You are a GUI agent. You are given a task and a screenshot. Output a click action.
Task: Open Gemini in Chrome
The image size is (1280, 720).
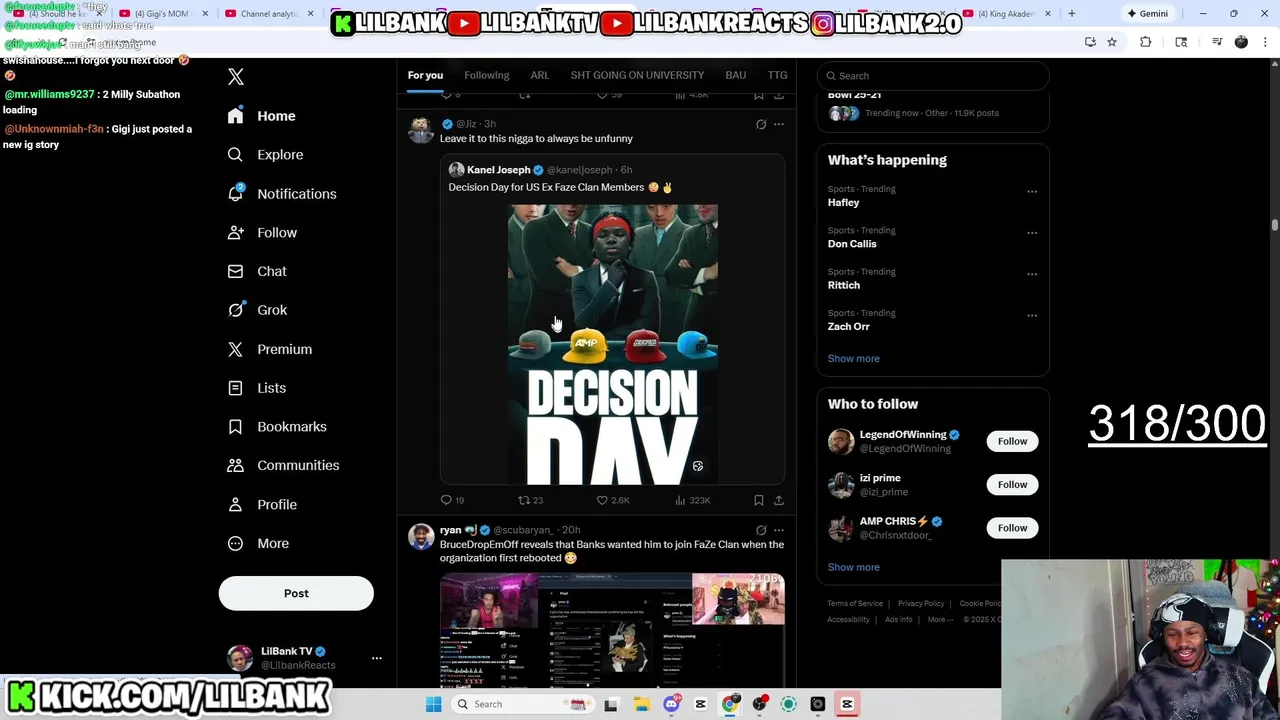point(1148,14)
